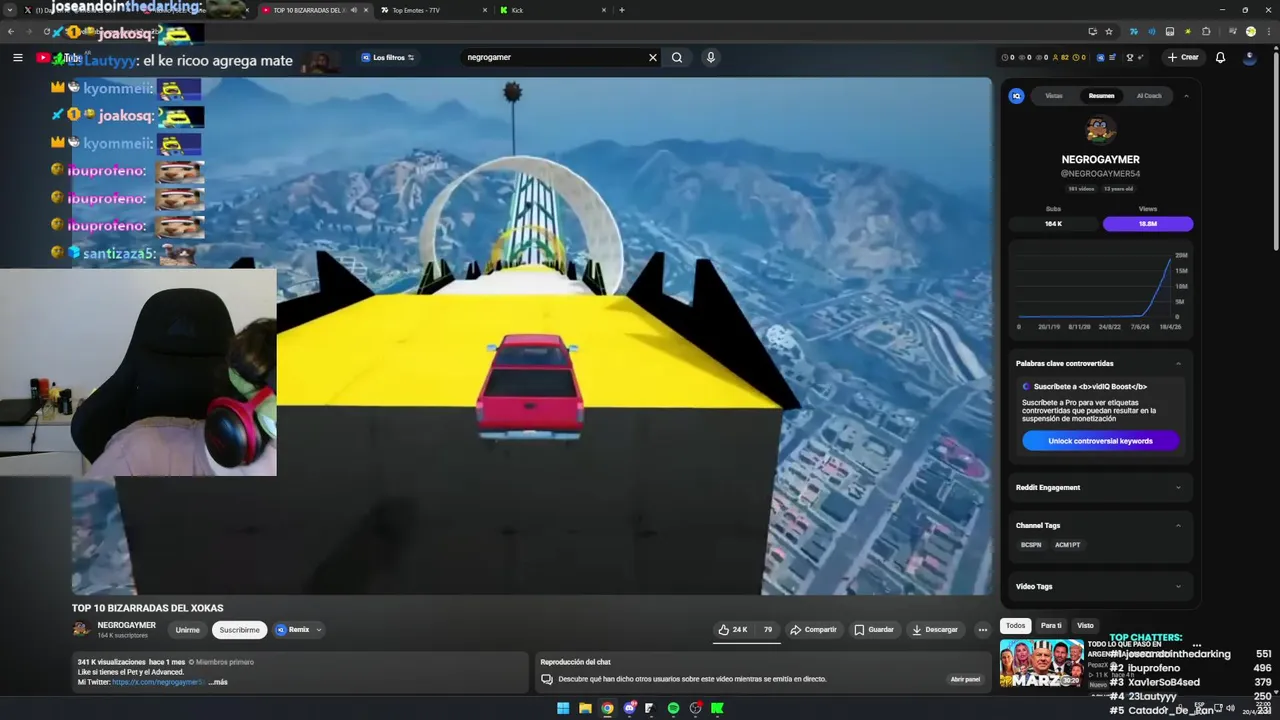Viewport: 1280px width, 720px height.
Task: Expand description with ...más
Action: (218, 682)
